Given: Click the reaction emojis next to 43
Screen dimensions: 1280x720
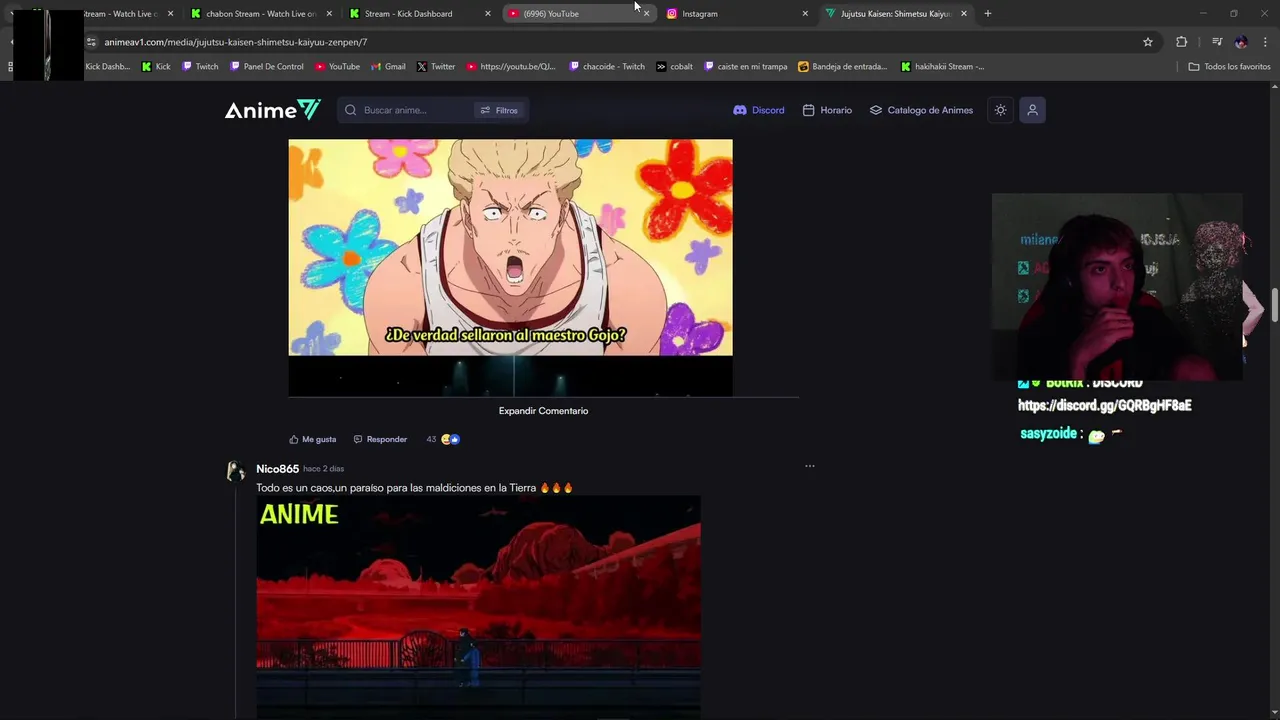Looking at the screenshot, I should point(450,439).
